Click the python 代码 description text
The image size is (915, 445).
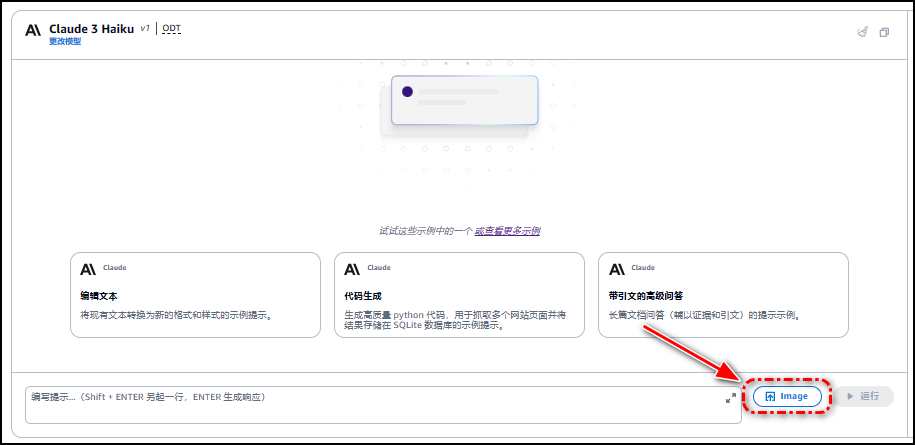click(455, 320)
